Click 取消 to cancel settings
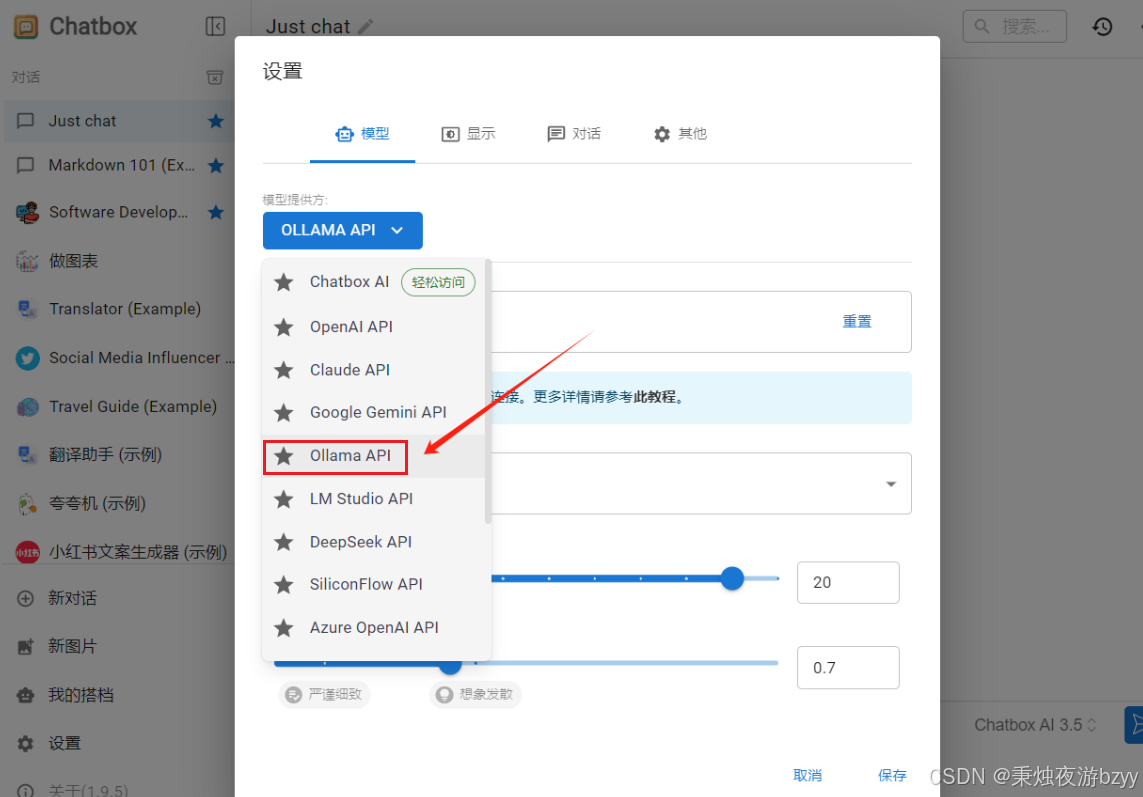Screen dimensions: 1143x797 [807, 775]
